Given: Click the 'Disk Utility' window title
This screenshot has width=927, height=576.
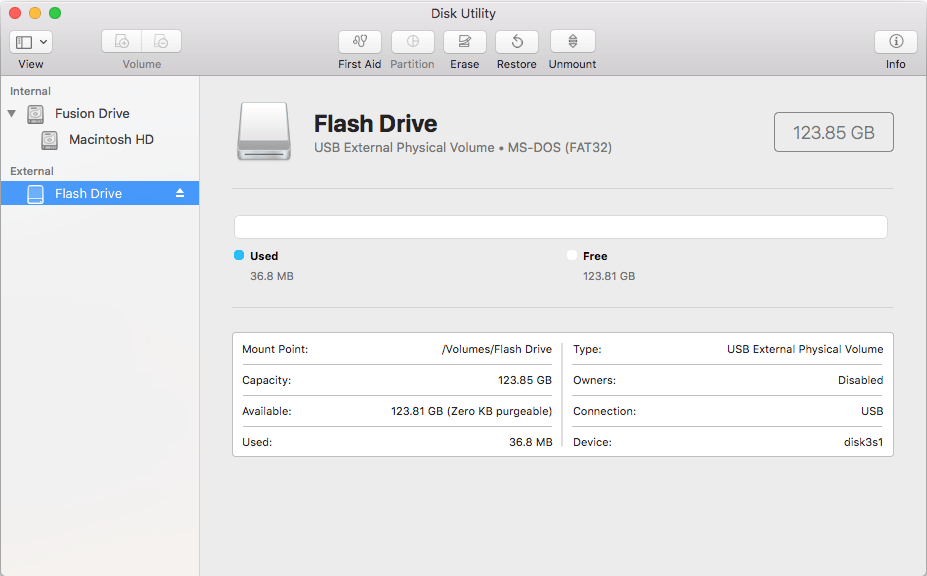Looking at the screenshot, I should [x=463, y=13].
